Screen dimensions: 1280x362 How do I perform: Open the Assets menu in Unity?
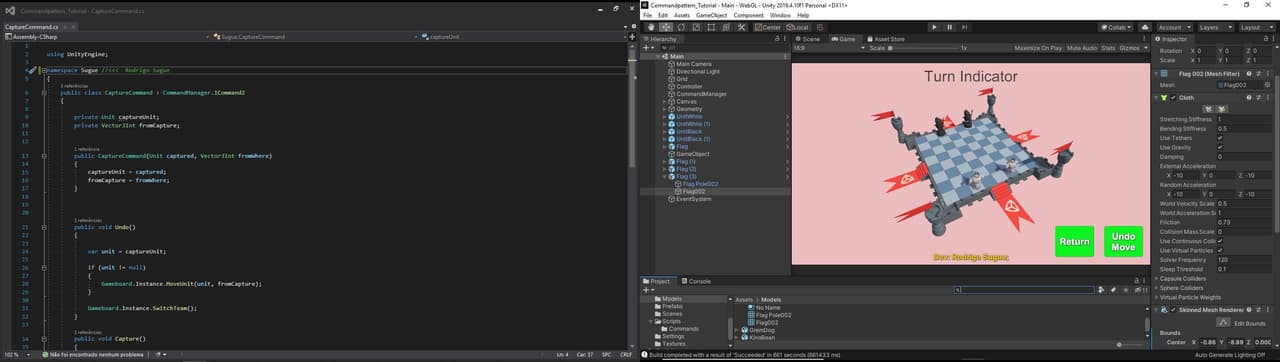pos(682,15)
